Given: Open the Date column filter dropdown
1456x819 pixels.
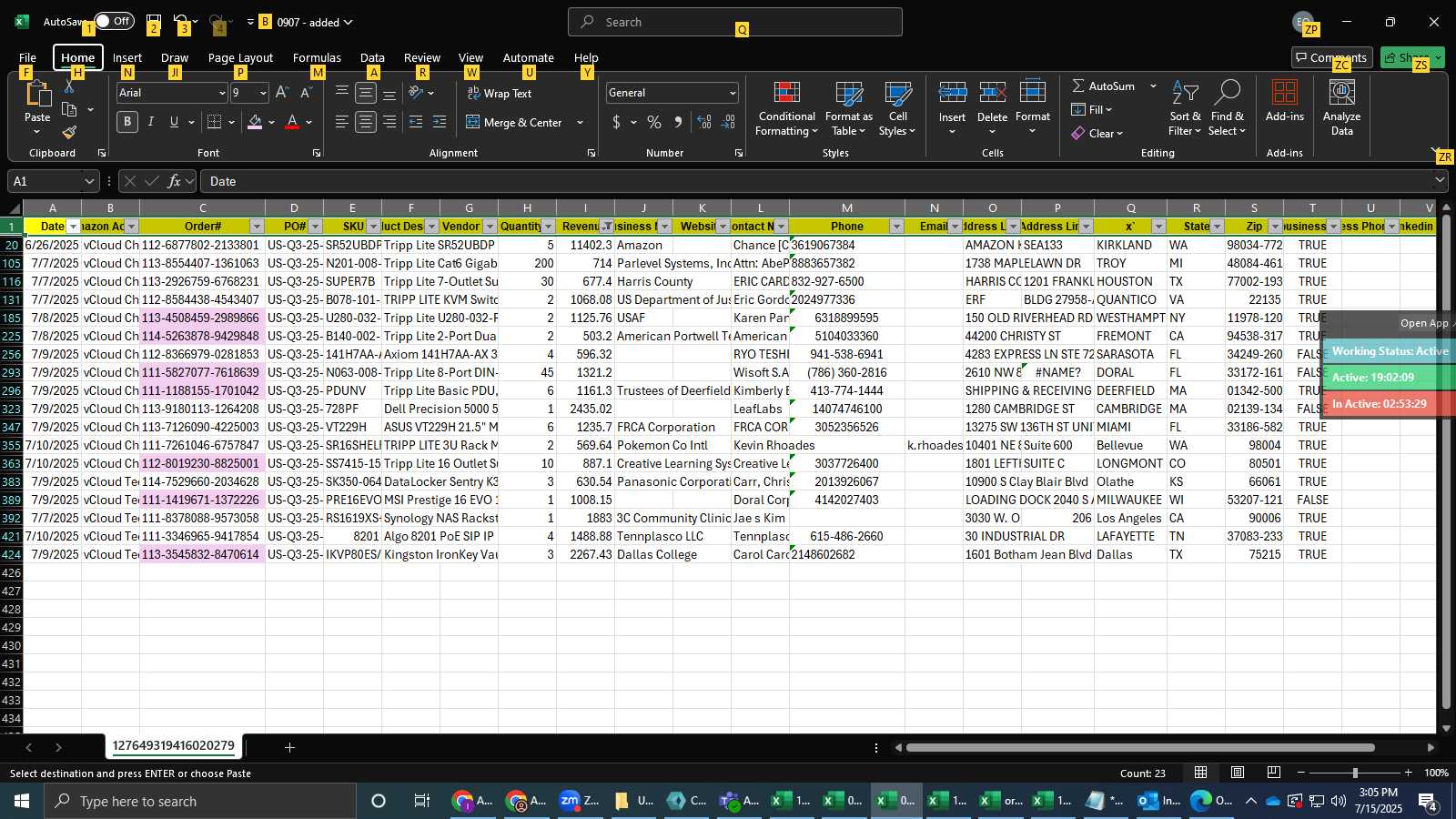Looking at the screenshot, I should [x=74, y=227].
